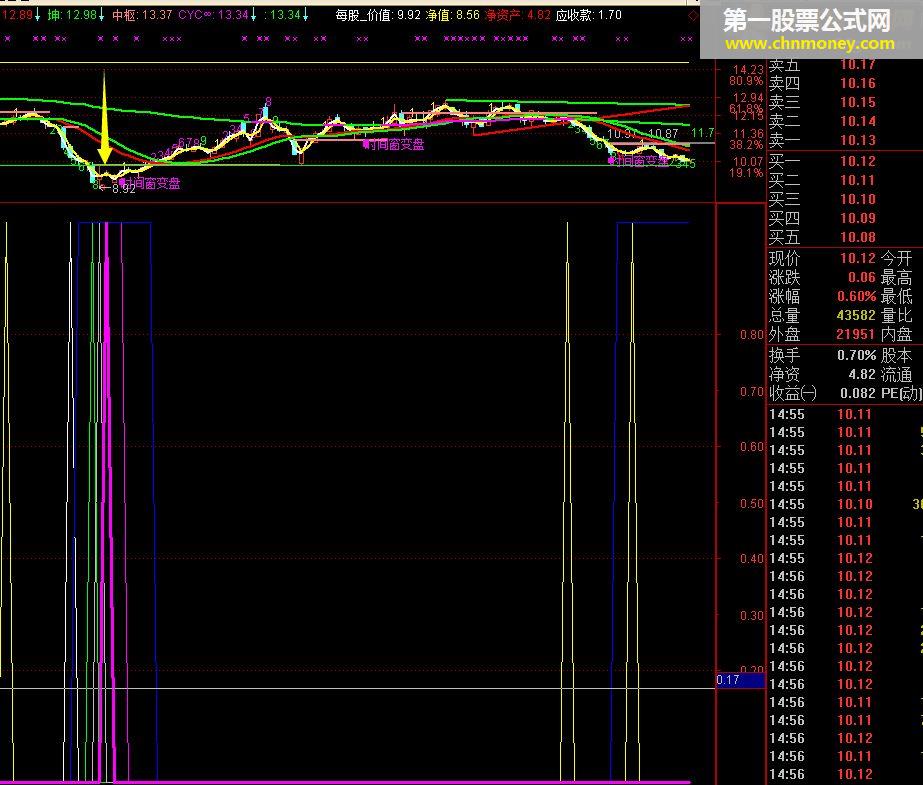Click the 0.60 axis label of lower indicator
The width and height of the screenshot is (923, 785).
tap(751, 447)
